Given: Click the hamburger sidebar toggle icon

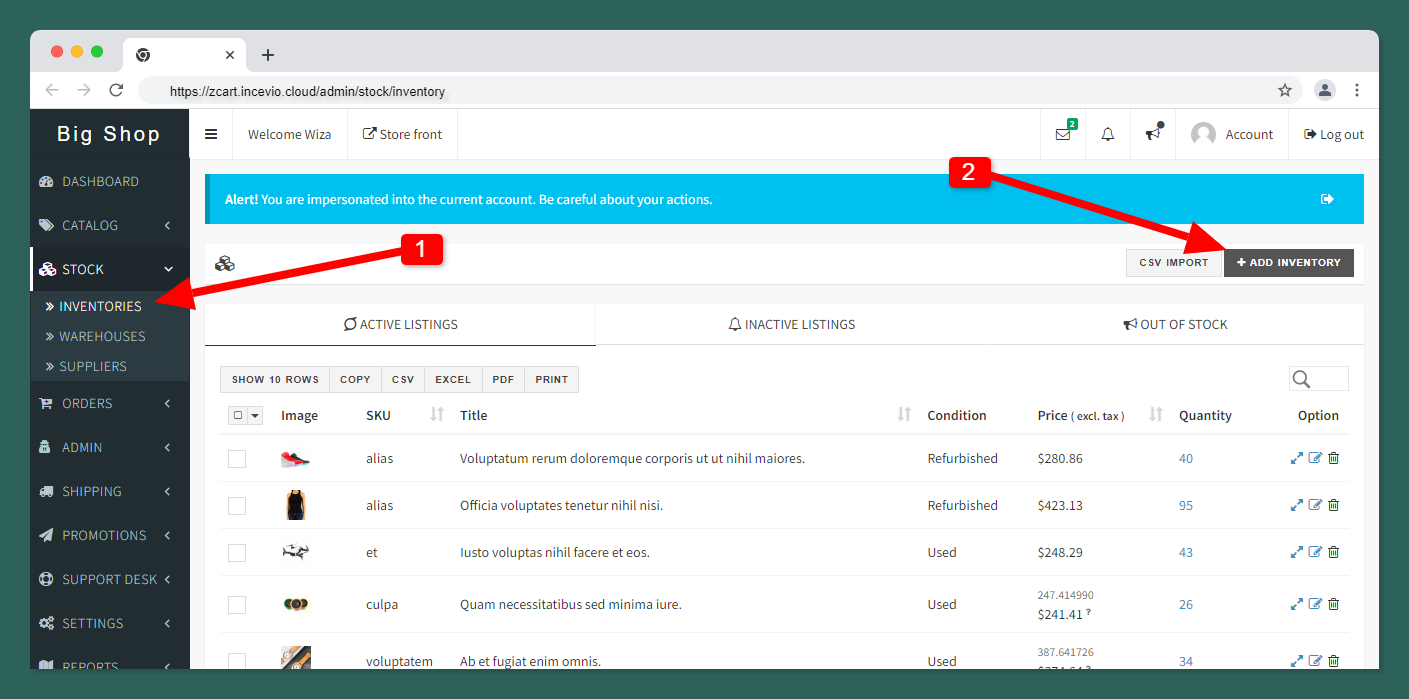Looking at the screenshot, I should click(211, 134).
